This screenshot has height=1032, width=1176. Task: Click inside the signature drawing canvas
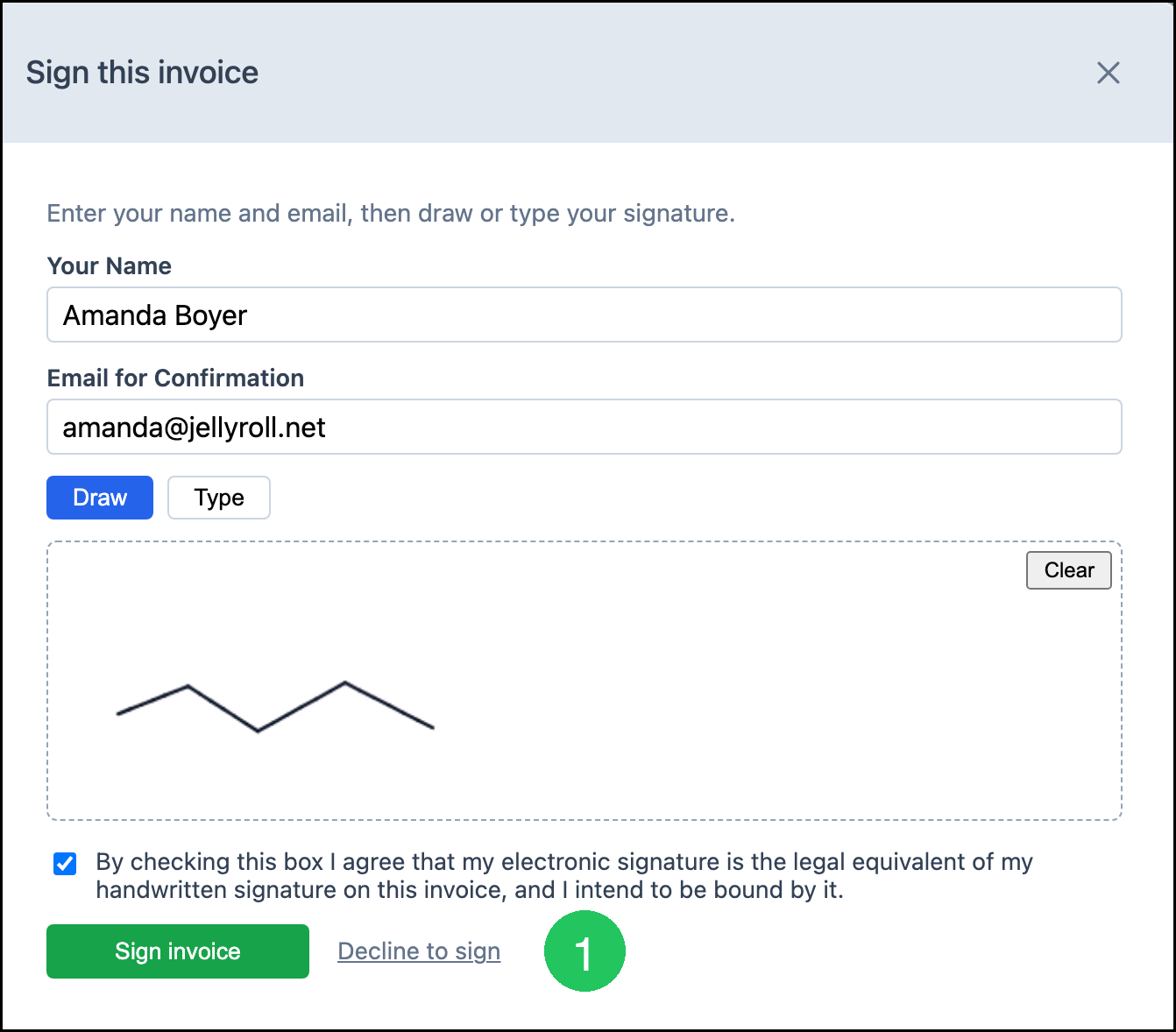pos(584,681)
